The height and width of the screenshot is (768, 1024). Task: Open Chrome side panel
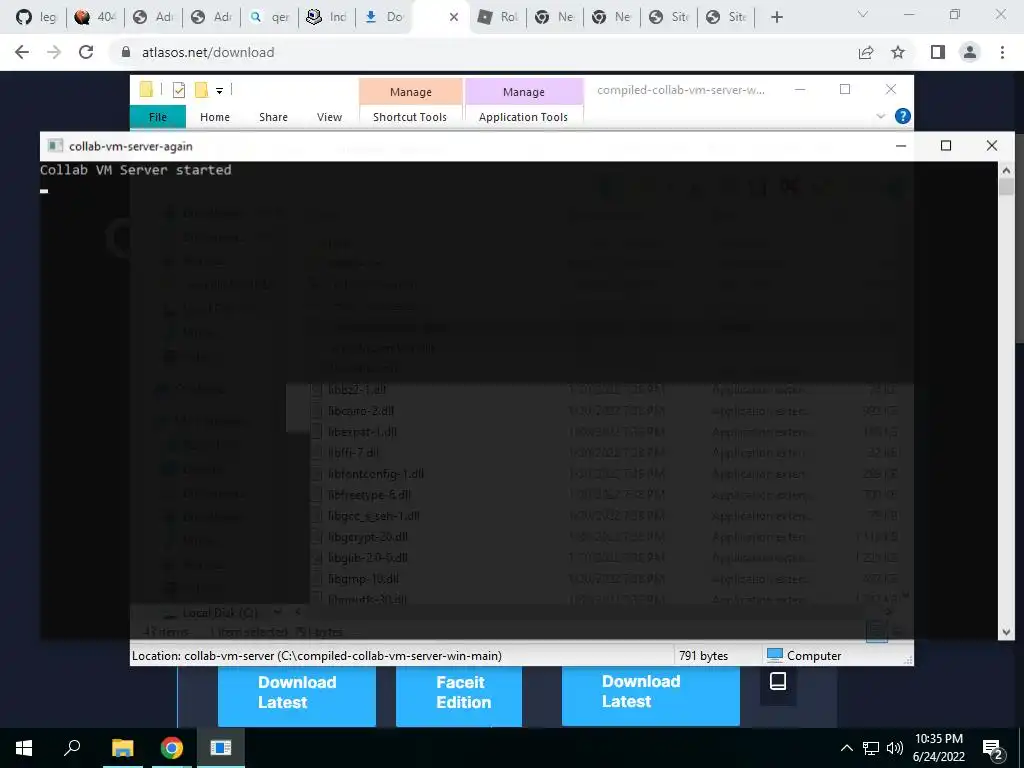[x=938, y=52]
